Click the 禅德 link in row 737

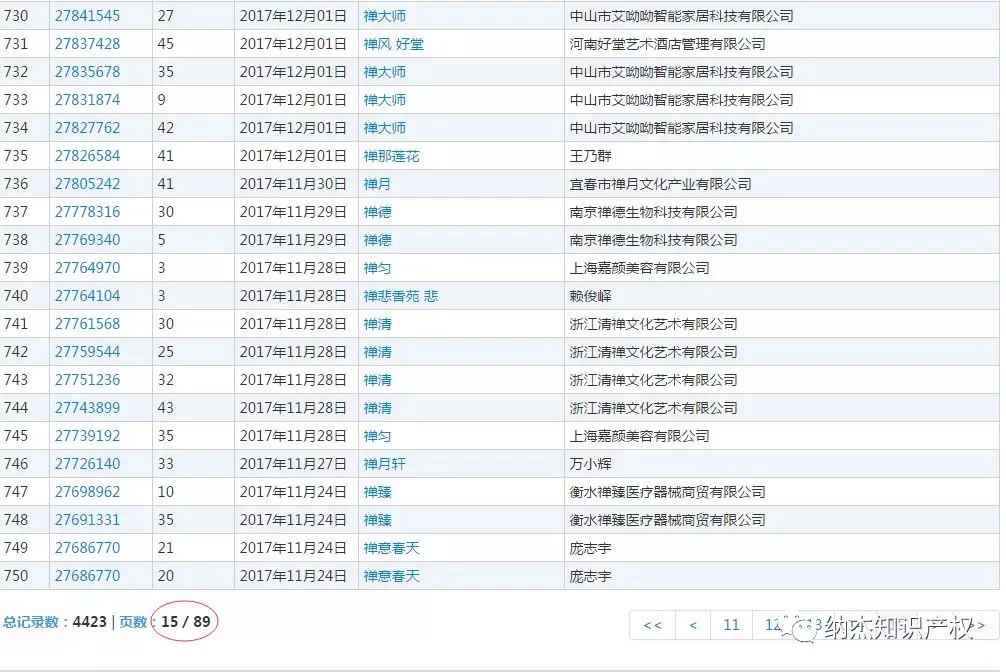pos(375,211)
